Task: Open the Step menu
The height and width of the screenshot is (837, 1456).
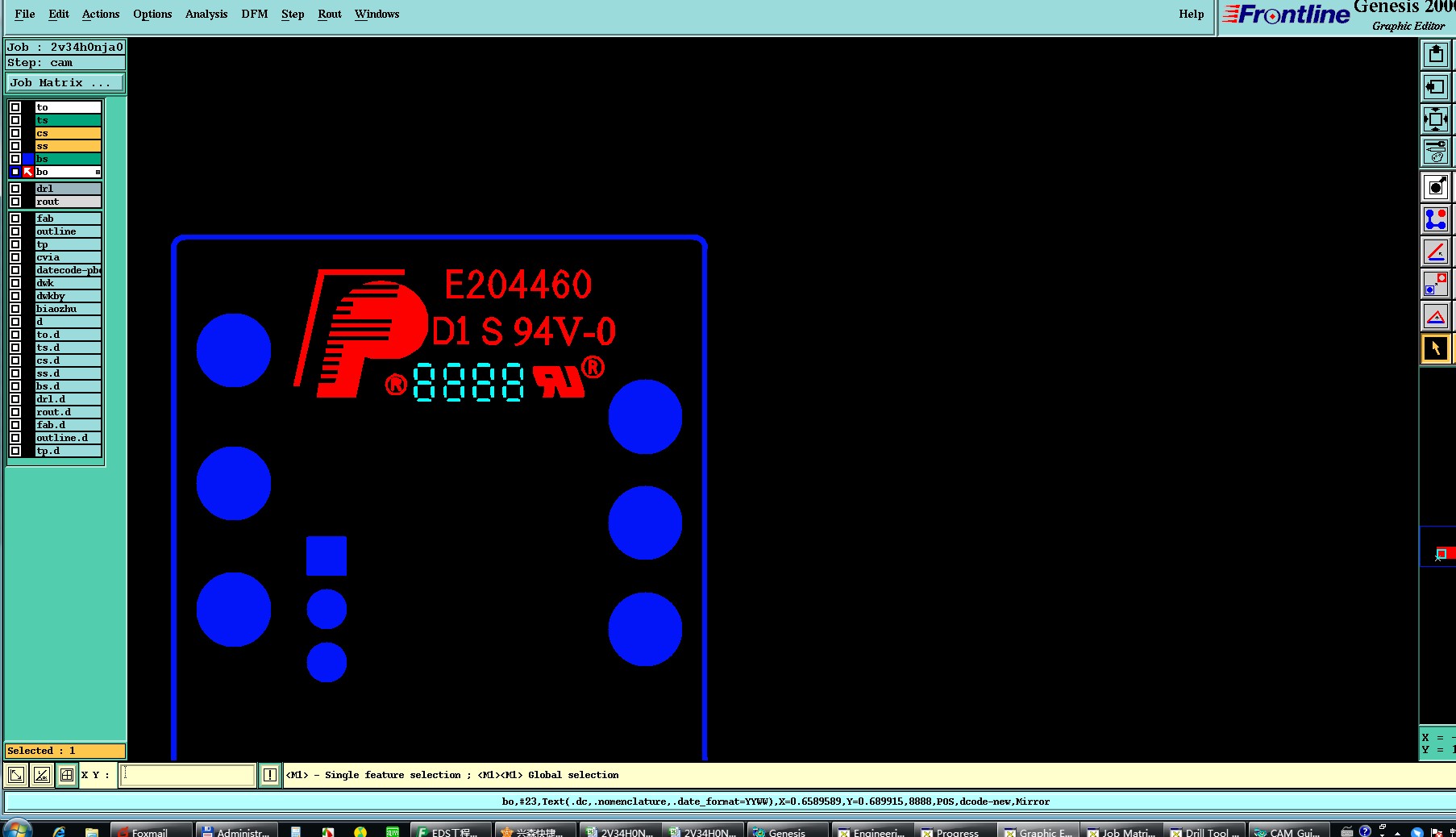Action: (293, 14)
